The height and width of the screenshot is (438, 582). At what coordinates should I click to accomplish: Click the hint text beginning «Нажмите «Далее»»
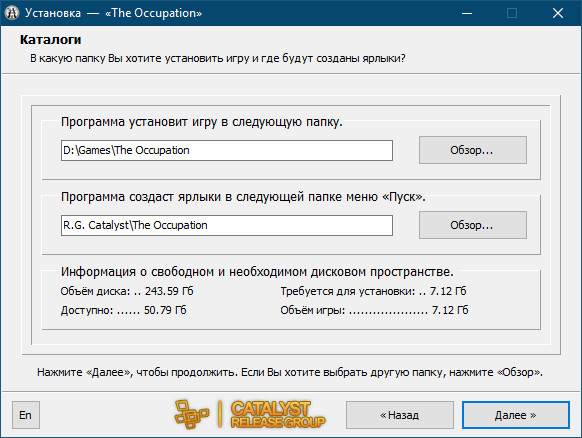coord(290,372)
